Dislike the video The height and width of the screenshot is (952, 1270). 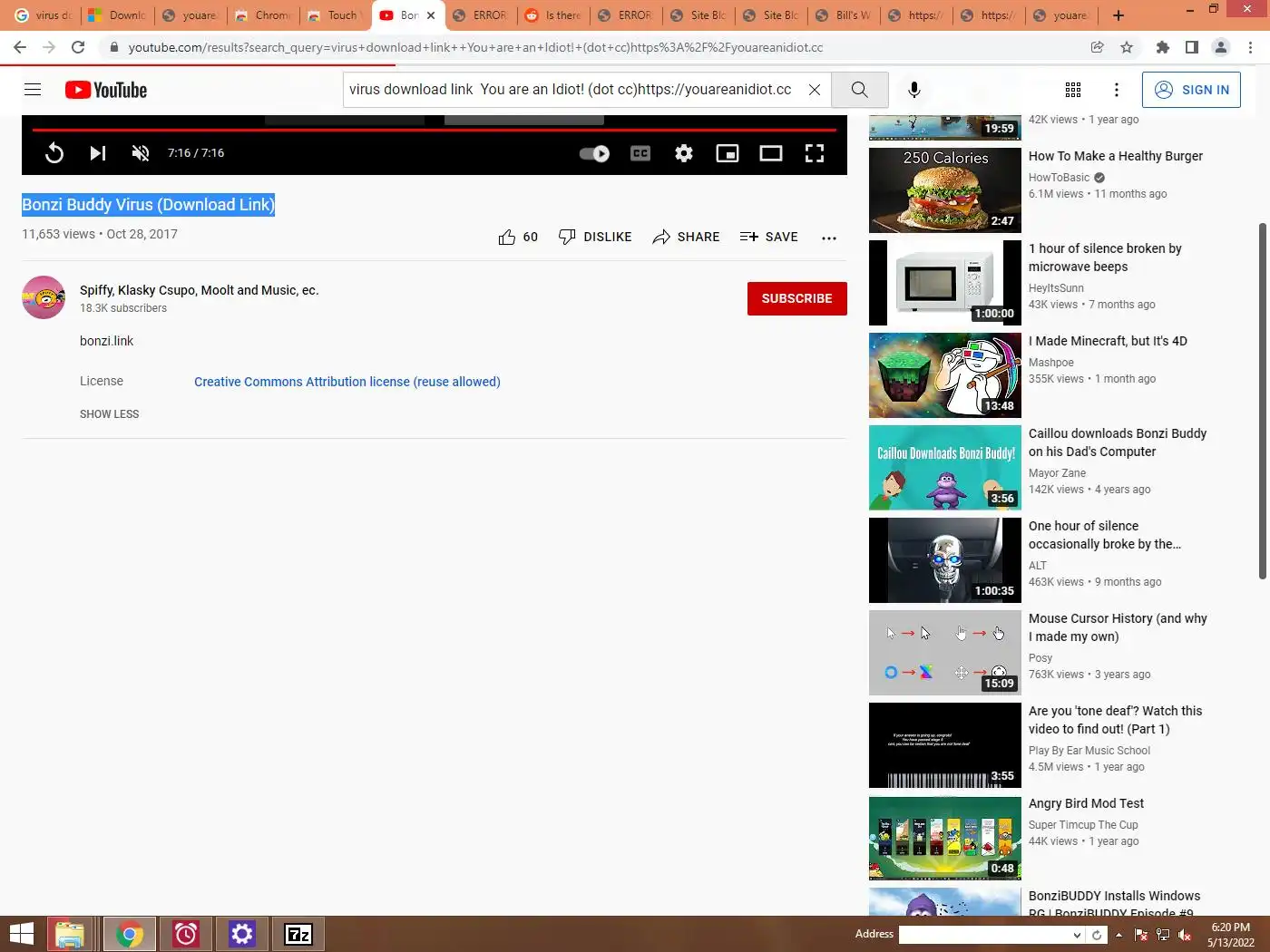coord(595,237)
